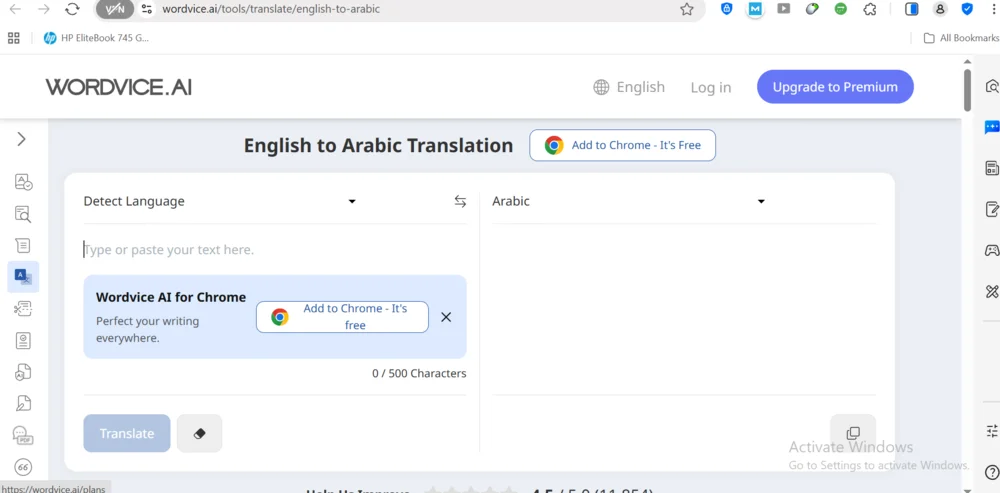Click the Log in link

click(x=710, y=87)
